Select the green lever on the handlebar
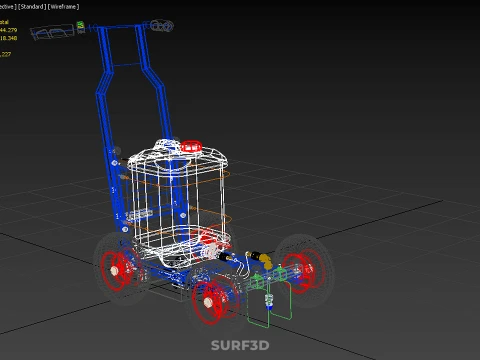 coord(80,25)
